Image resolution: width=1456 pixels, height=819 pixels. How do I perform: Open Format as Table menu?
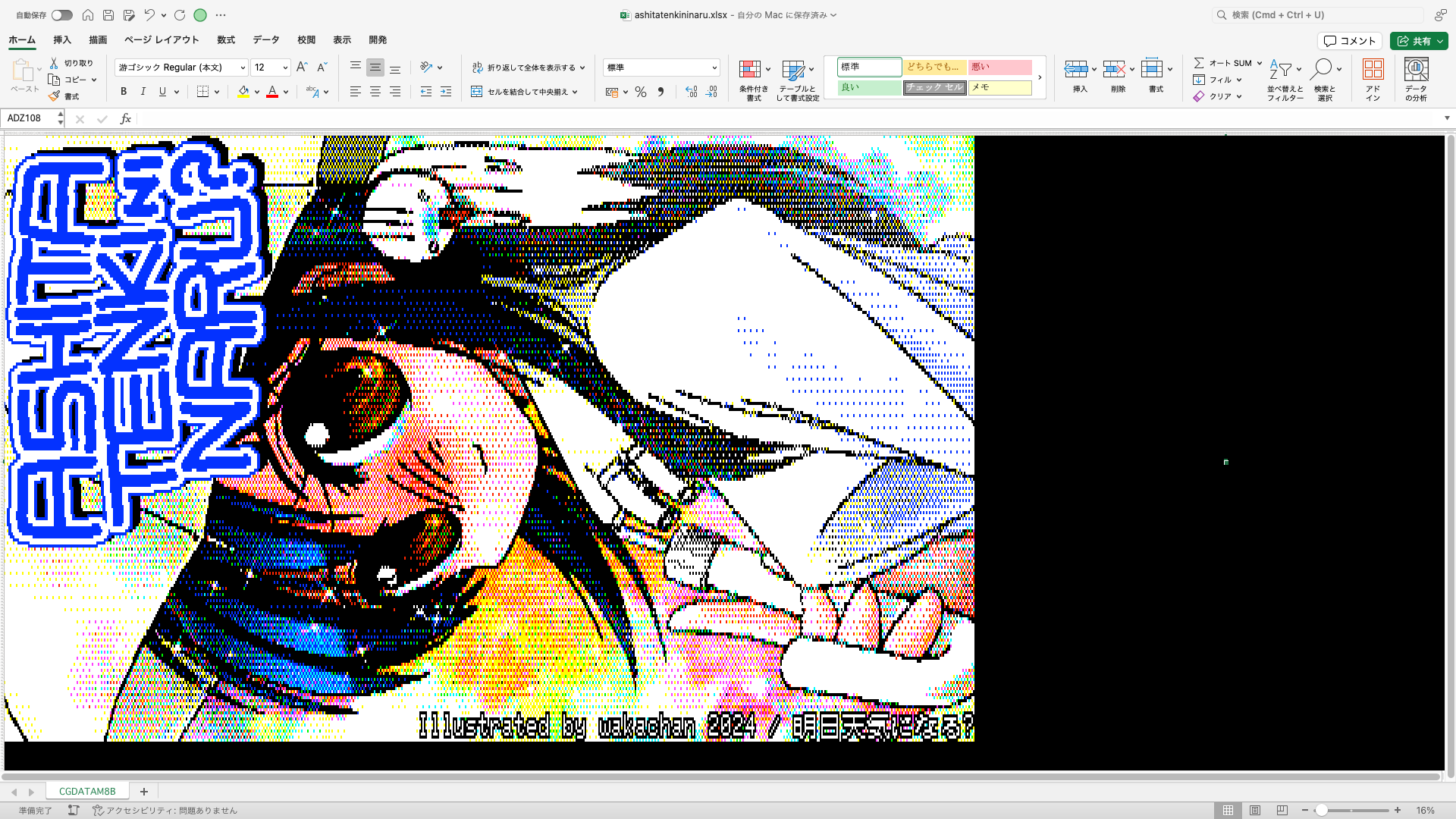(x=798, y=80)
